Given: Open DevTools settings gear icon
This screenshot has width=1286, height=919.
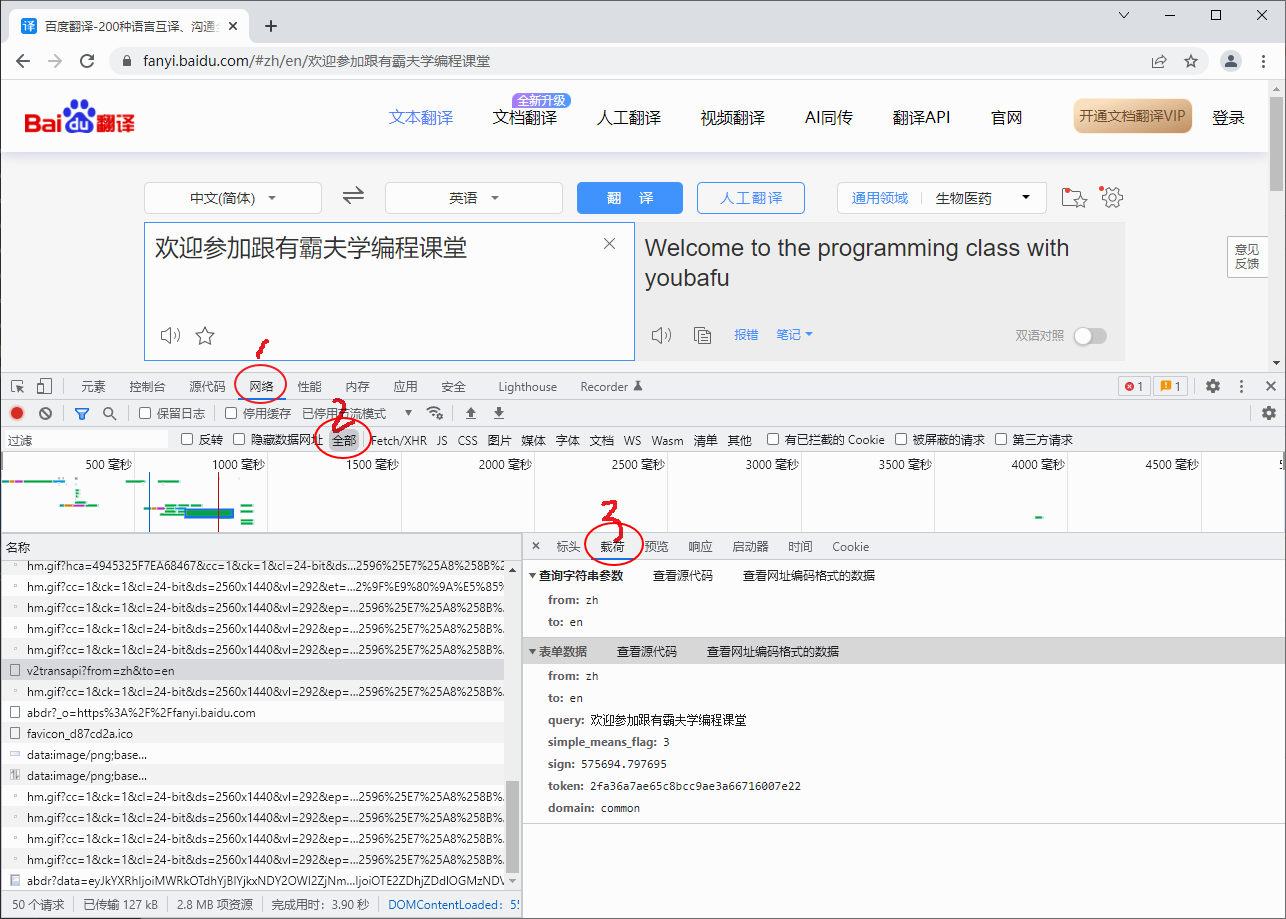Looking at the screenshot, I should click(x=1213, y=386).
